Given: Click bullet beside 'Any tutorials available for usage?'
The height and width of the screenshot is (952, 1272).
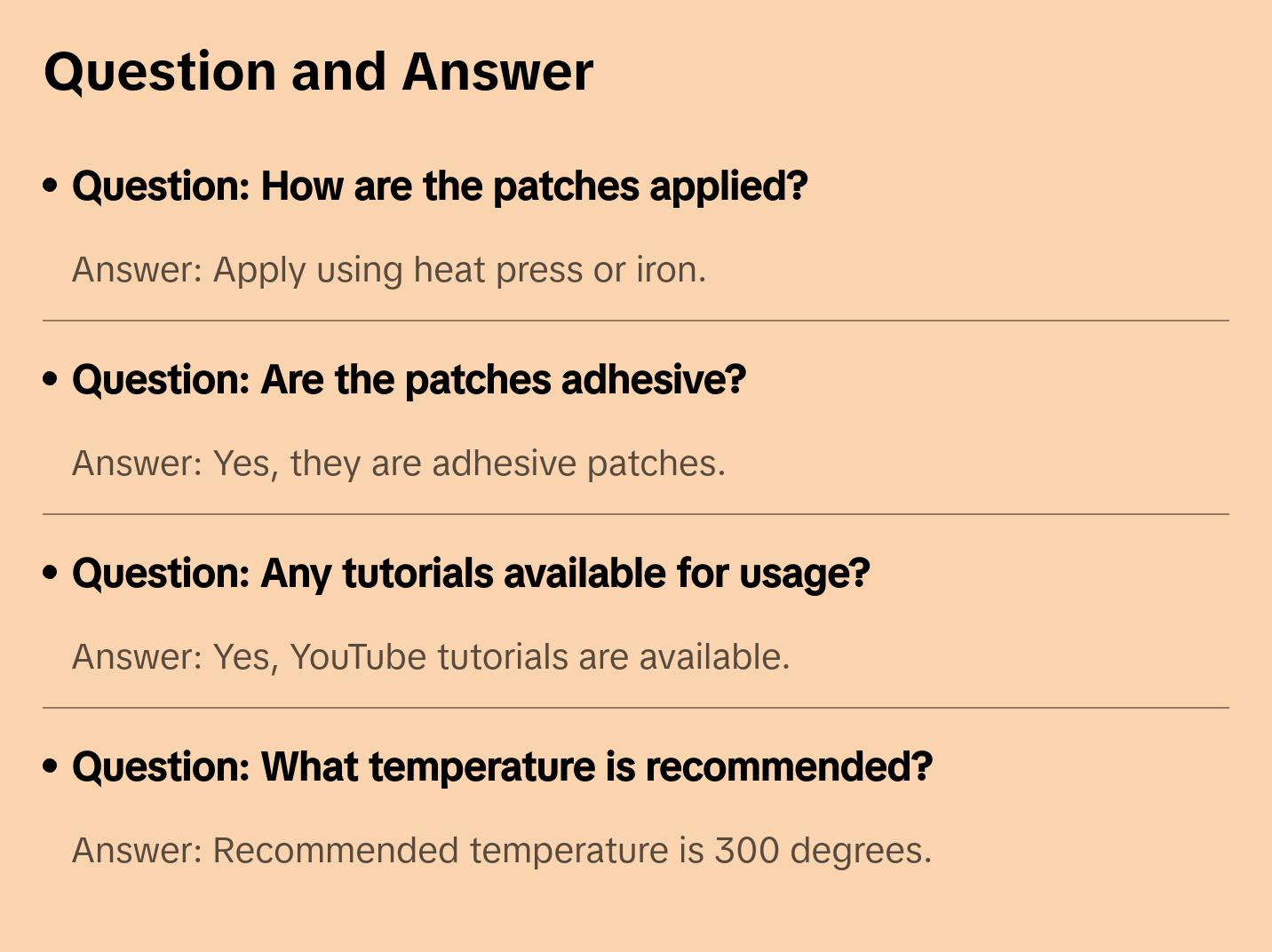Looking at the screenshot, I should (51, 573).
